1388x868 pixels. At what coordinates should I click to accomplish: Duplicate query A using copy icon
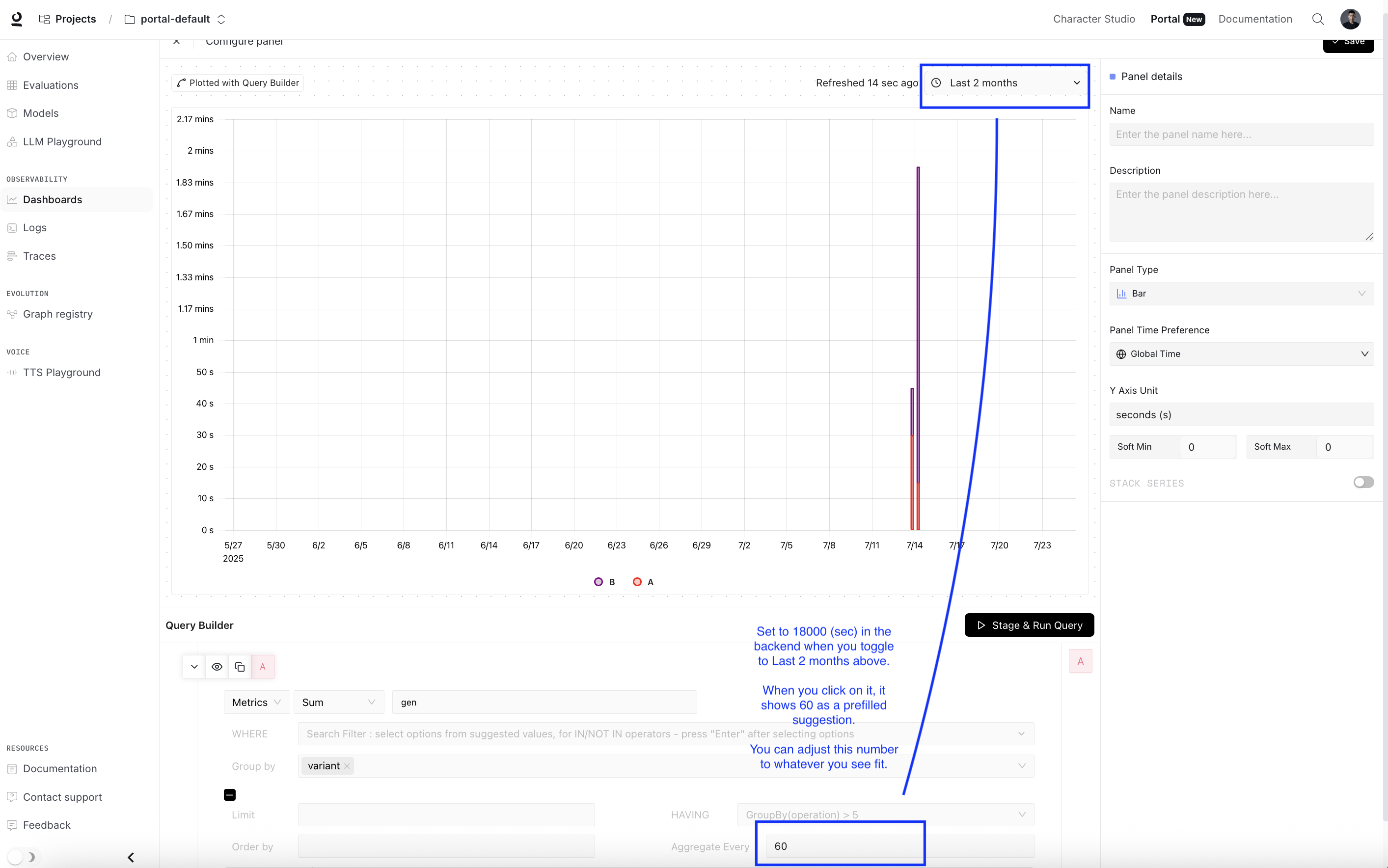[x=240, y=667]
